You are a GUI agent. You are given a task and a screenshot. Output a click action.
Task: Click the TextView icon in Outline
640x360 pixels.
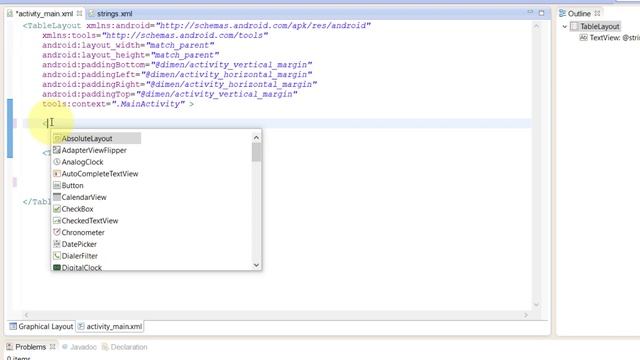coord(583,38)
